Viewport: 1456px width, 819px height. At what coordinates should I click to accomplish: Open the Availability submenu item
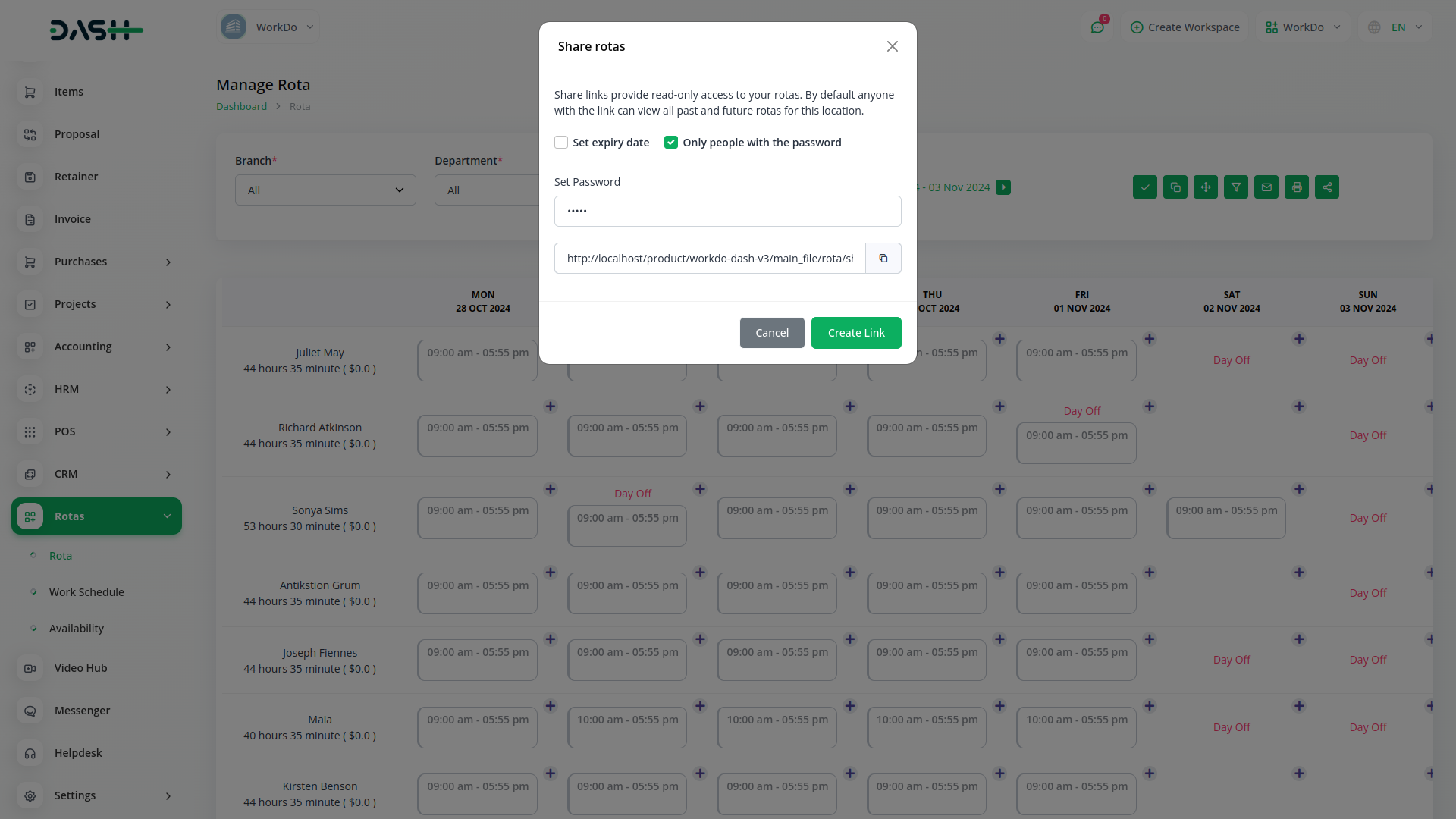76,629
